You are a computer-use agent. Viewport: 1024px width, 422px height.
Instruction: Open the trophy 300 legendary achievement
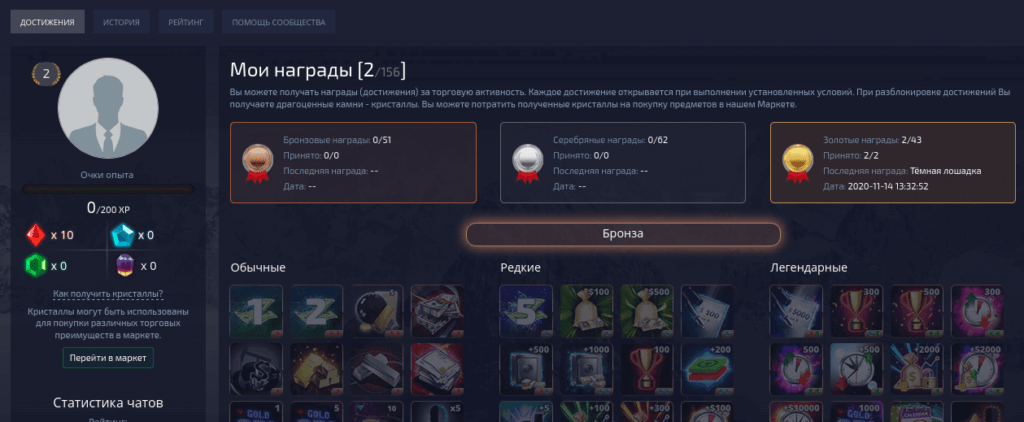pyautogui.click(x=856, y=312)
